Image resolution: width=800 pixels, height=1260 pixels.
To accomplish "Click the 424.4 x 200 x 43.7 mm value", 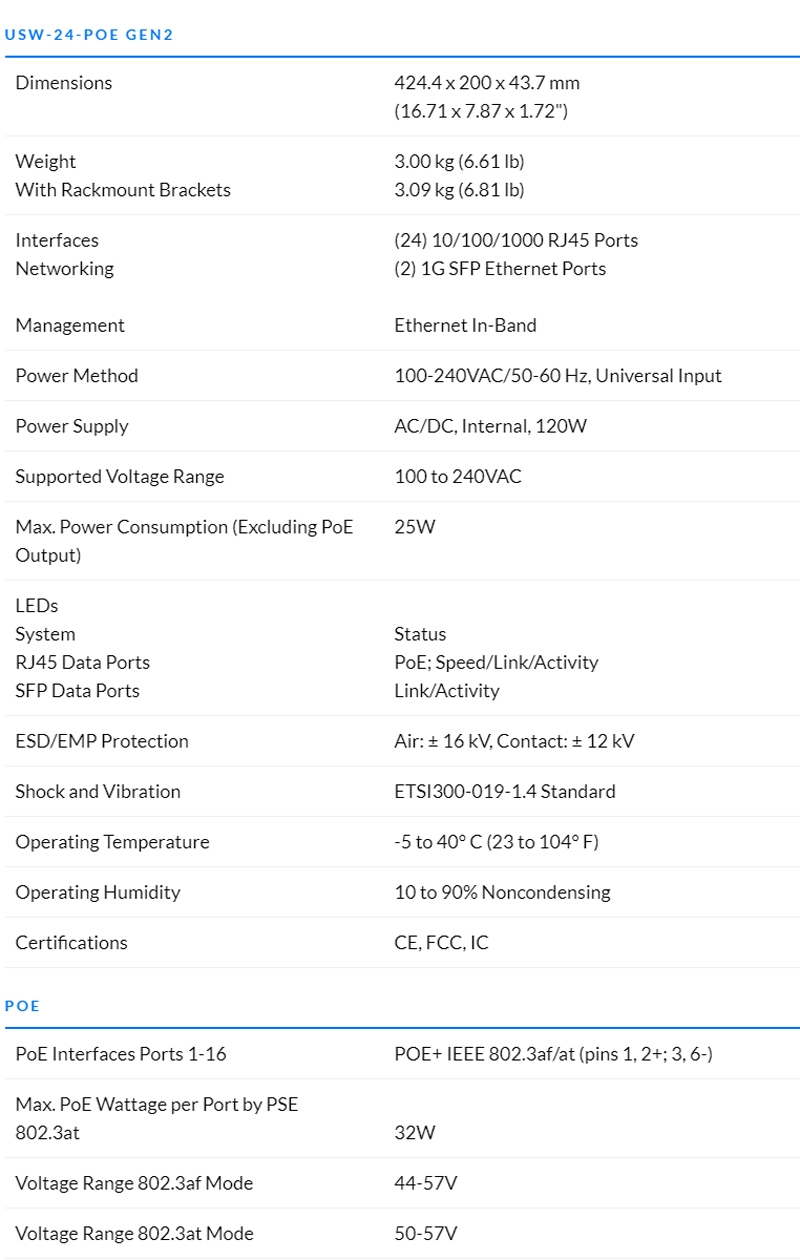I will [x=487, y=83].
